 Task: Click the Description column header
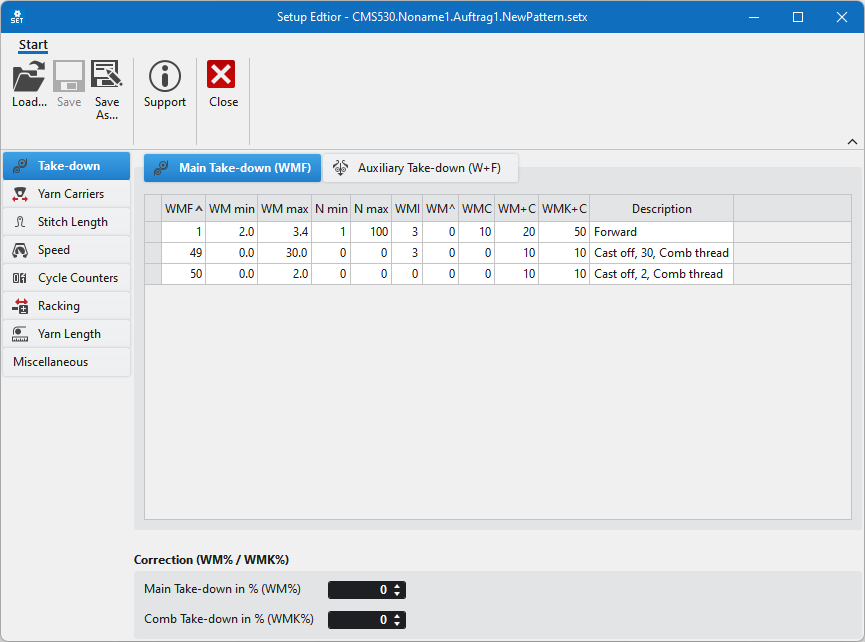tap(661, 209)
